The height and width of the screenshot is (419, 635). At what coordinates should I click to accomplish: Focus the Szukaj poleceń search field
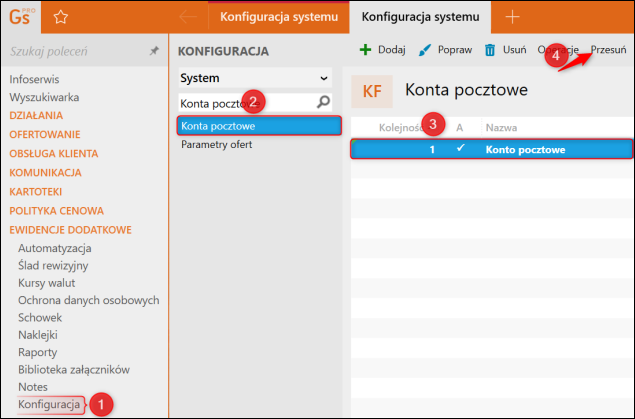(77, 51)
